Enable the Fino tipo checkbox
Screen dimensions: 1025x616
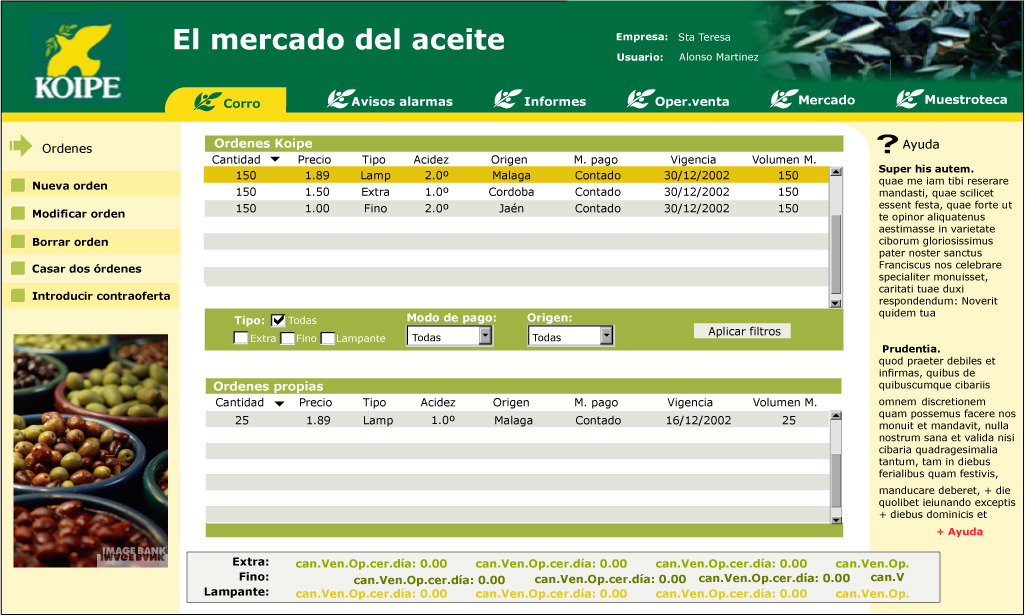287,337
